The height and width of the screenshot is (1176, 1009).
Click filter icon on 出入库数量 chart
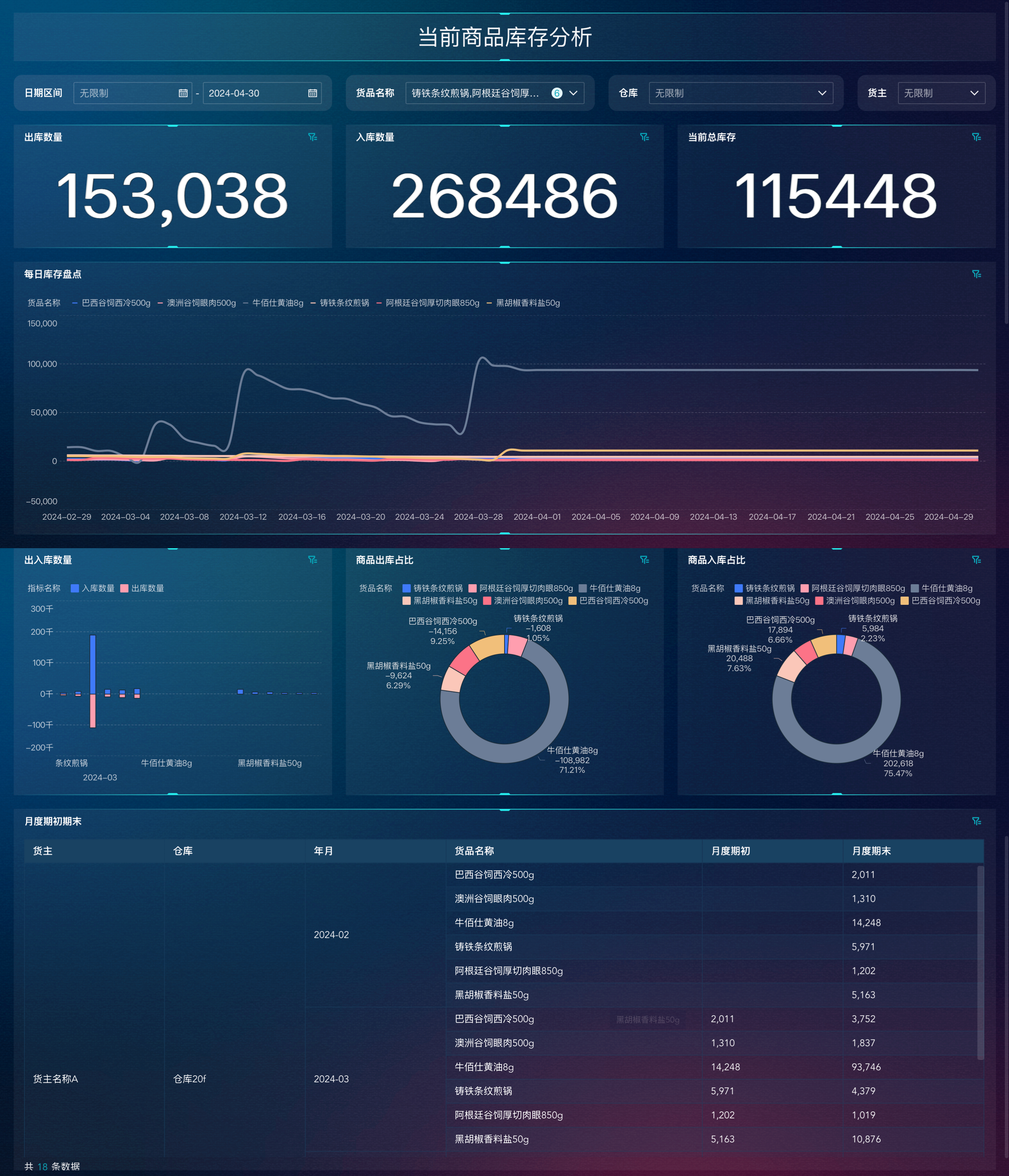(312, 560)
